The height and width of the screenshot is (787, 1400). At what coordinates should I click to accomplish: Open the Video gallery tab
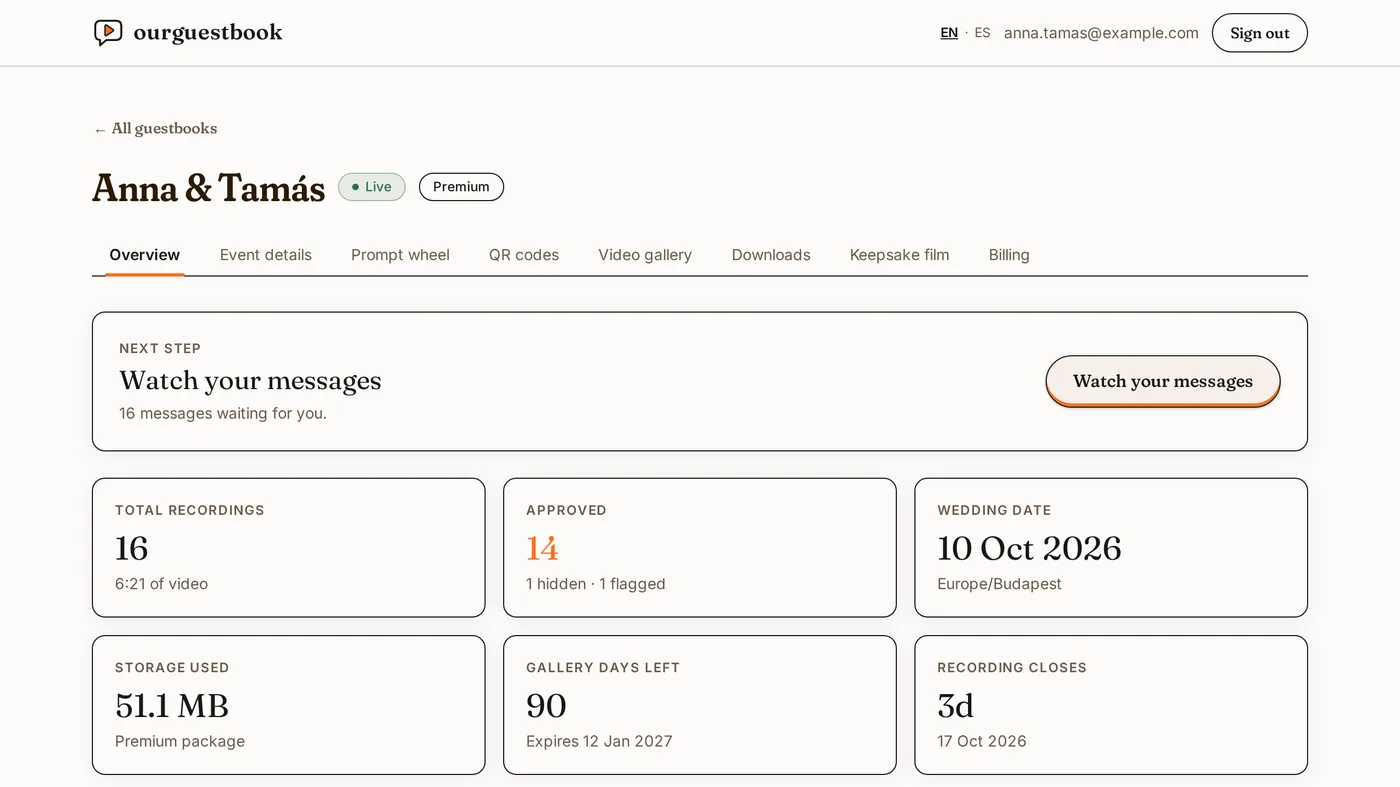point(645,255)
